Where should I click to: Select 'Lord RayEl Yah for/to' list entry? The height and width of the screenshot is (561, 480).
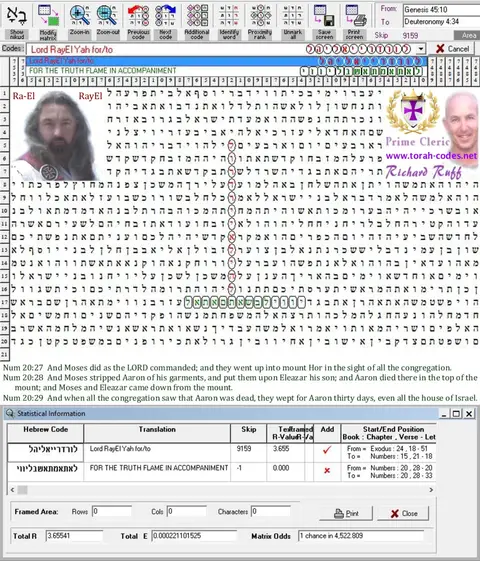pos(226,61)
